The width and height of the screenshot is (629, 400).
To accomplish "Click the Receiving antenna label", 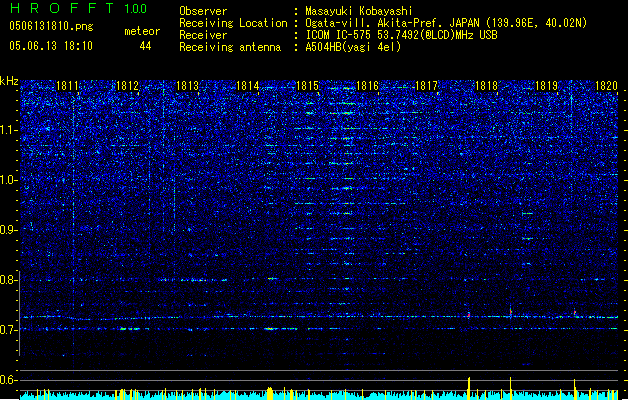I will pyautogui.click(x=230, y=47).
